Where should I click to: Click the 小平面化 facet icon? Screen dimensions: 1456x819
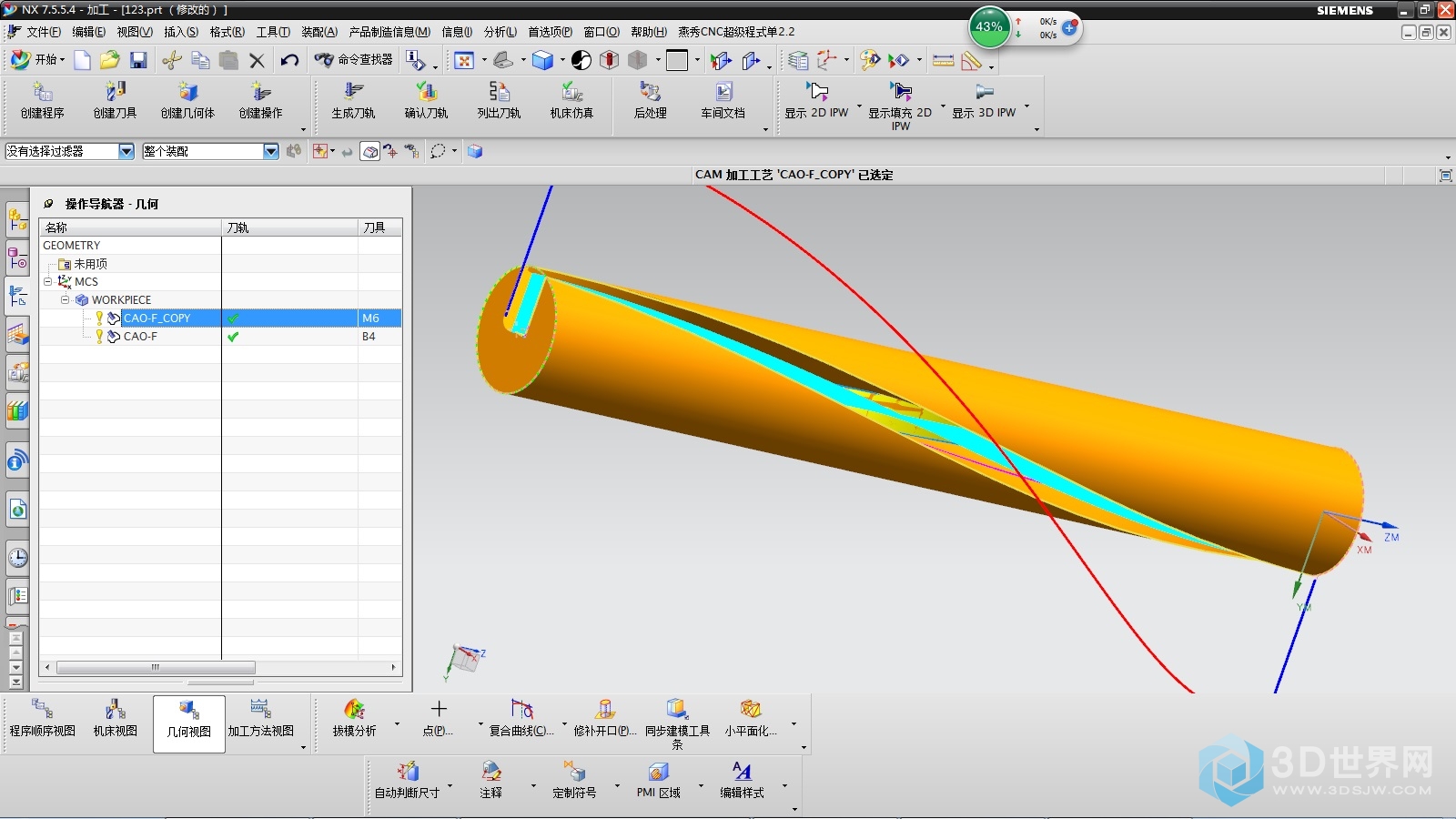pyautogui.click(x=750, y=709)
